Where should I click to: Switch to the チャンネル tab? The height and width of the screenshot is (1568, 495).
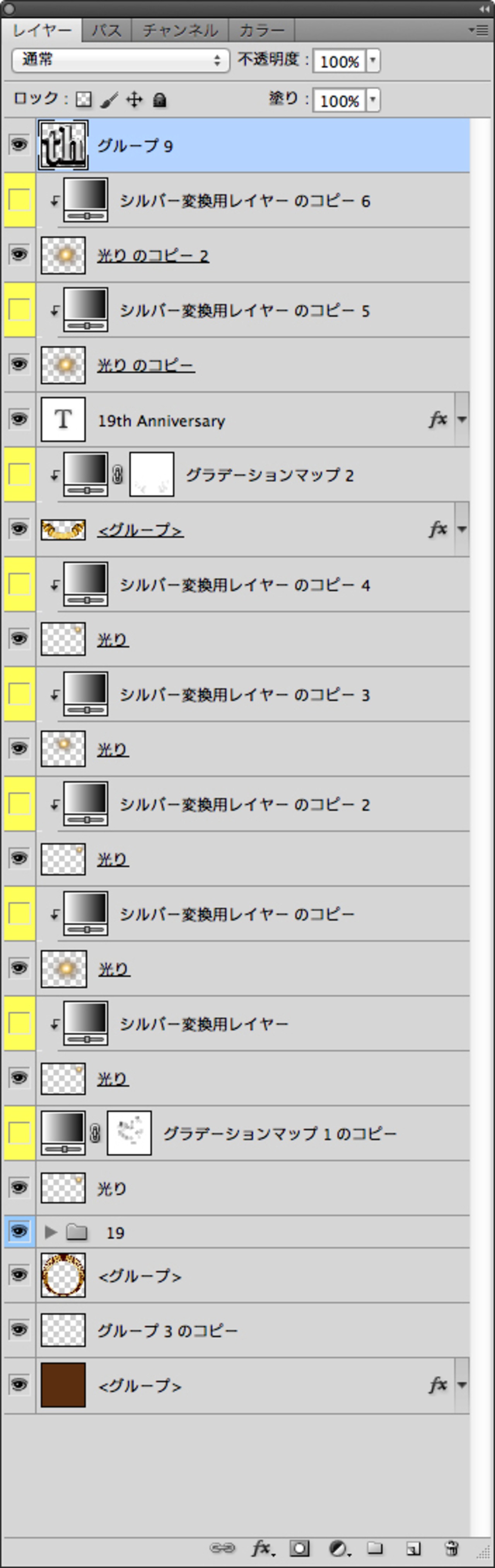point(180,30)
